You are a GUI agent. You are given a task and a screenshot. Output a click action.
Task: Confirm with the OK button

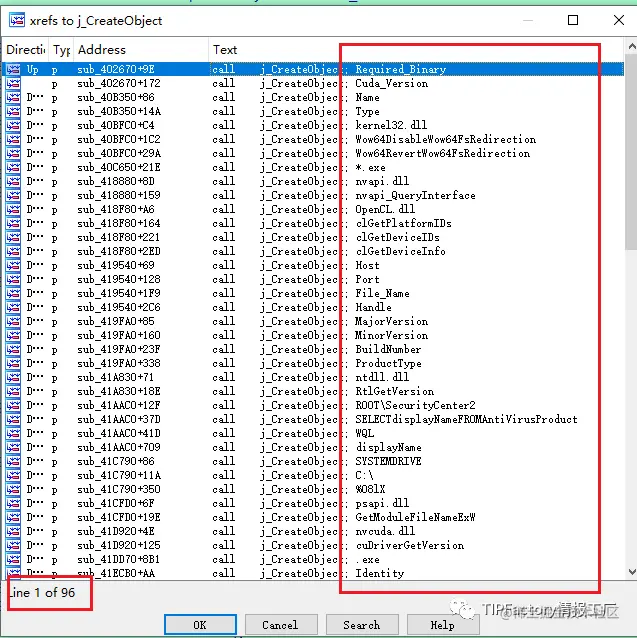click(x=200, y=625)
